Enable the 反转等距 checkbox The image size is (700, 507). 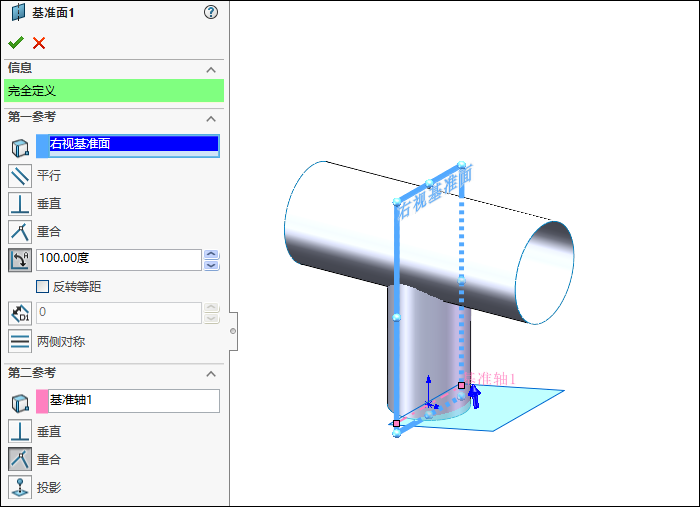pyautogui.click(x=42, y=287)
